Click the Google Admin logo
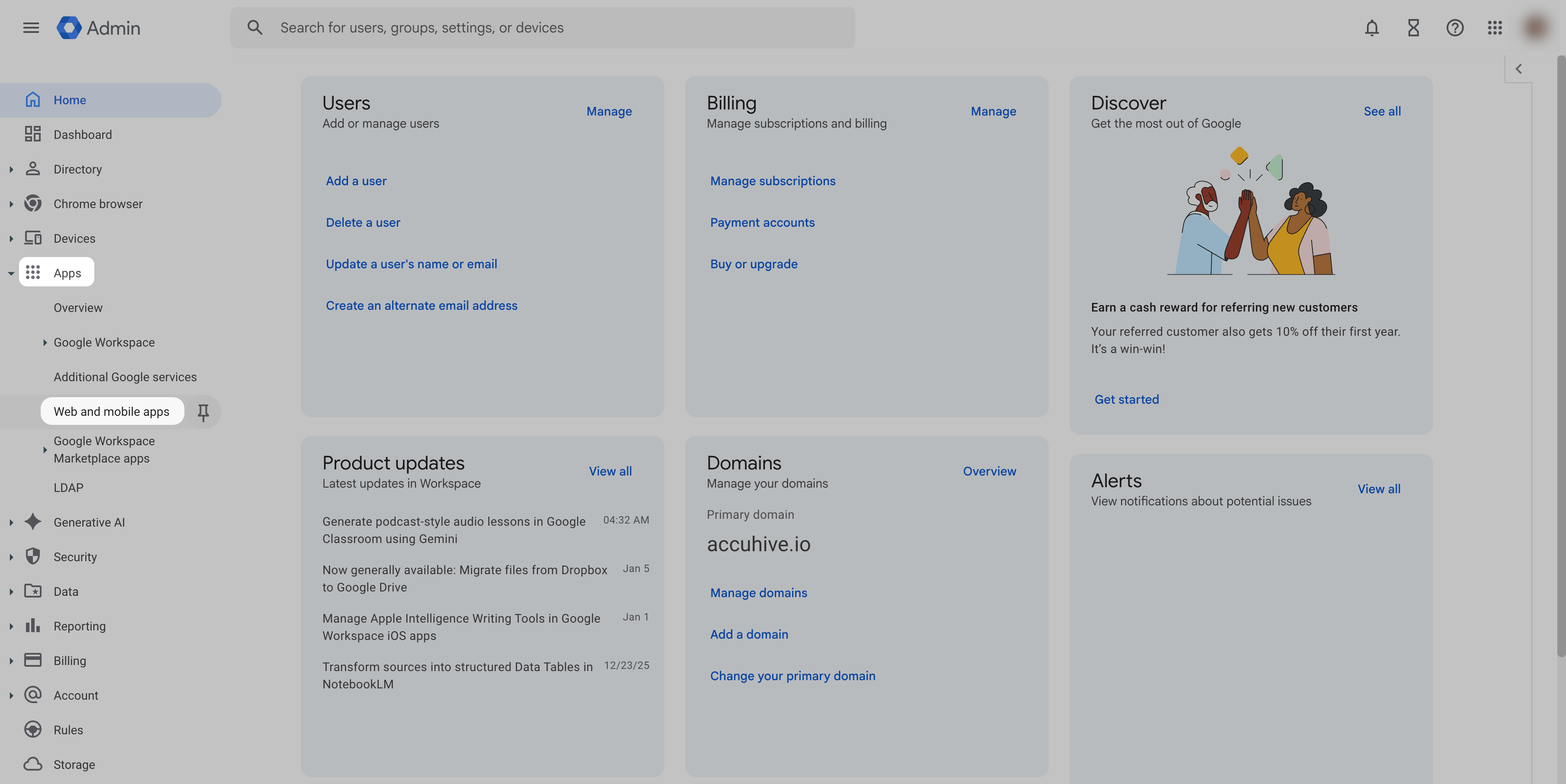Image resolution: width=1566 pixels, height=784 pixels. point(99,28)
